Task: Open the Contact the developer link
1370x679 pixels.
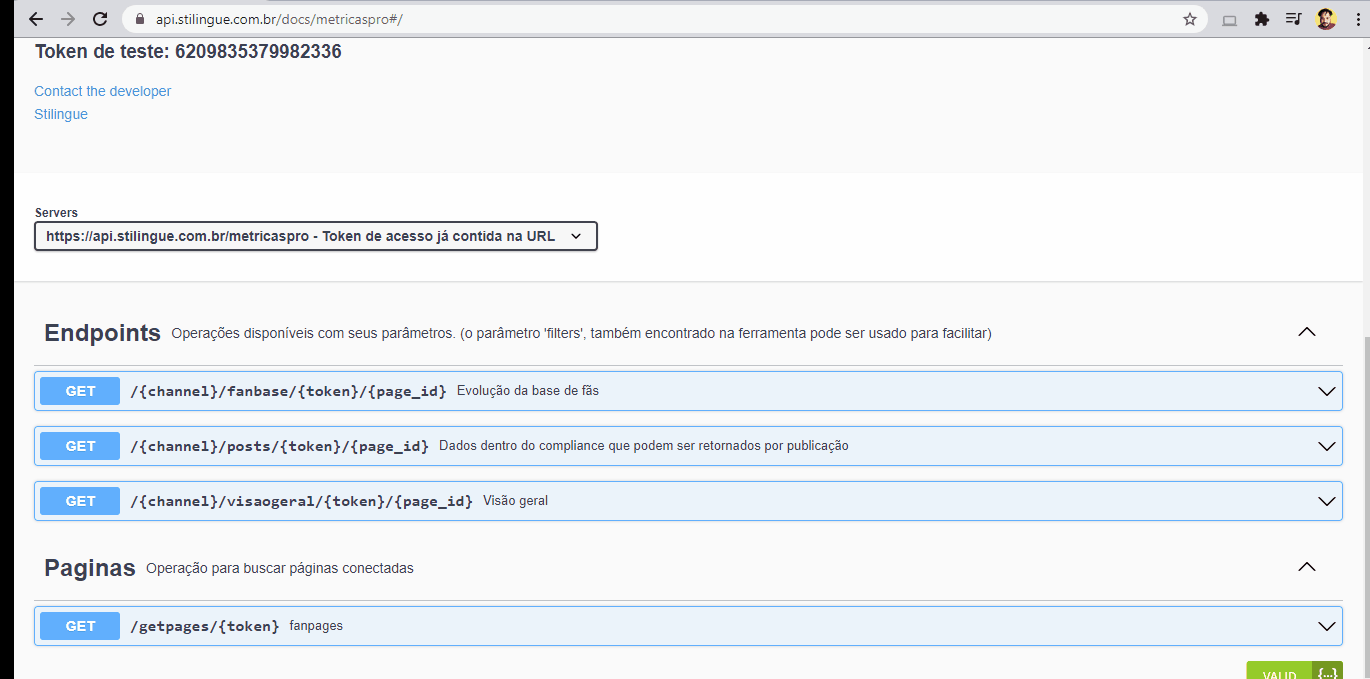Action: point(103,91)
